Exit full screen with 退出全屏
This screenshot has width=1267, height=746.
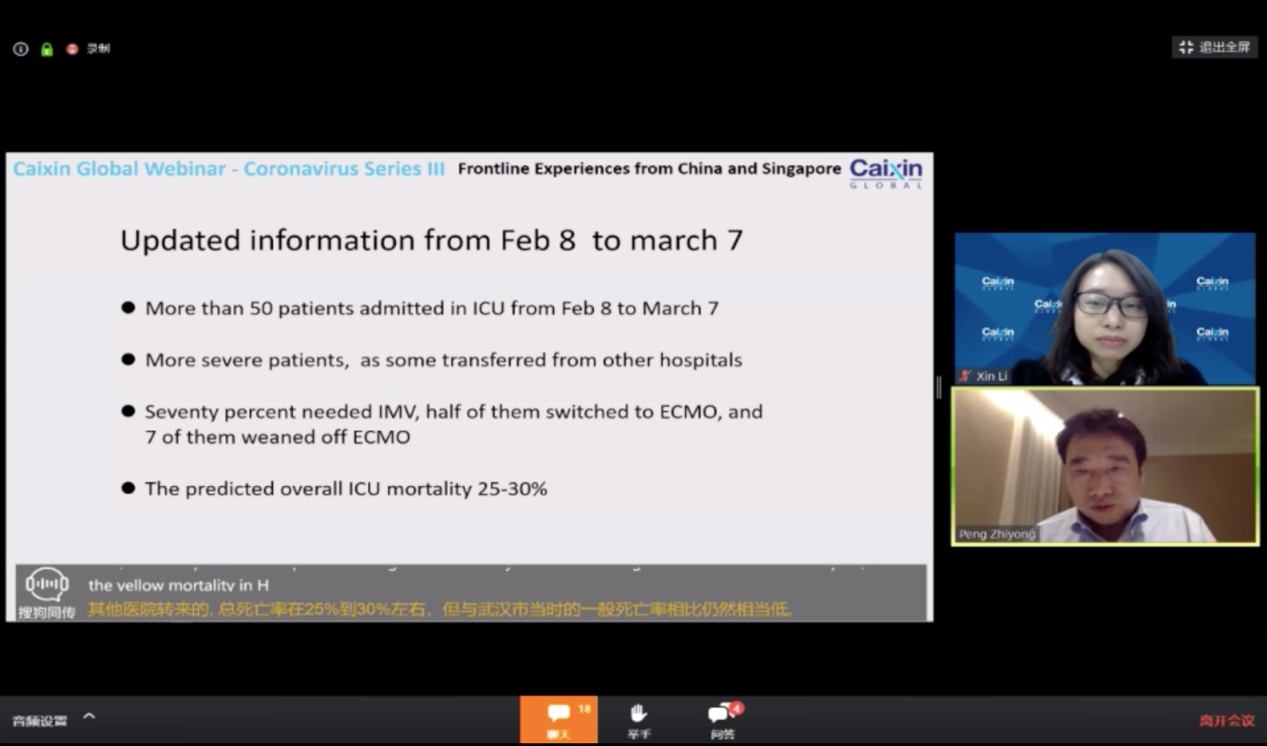[x=1214, y=47]
